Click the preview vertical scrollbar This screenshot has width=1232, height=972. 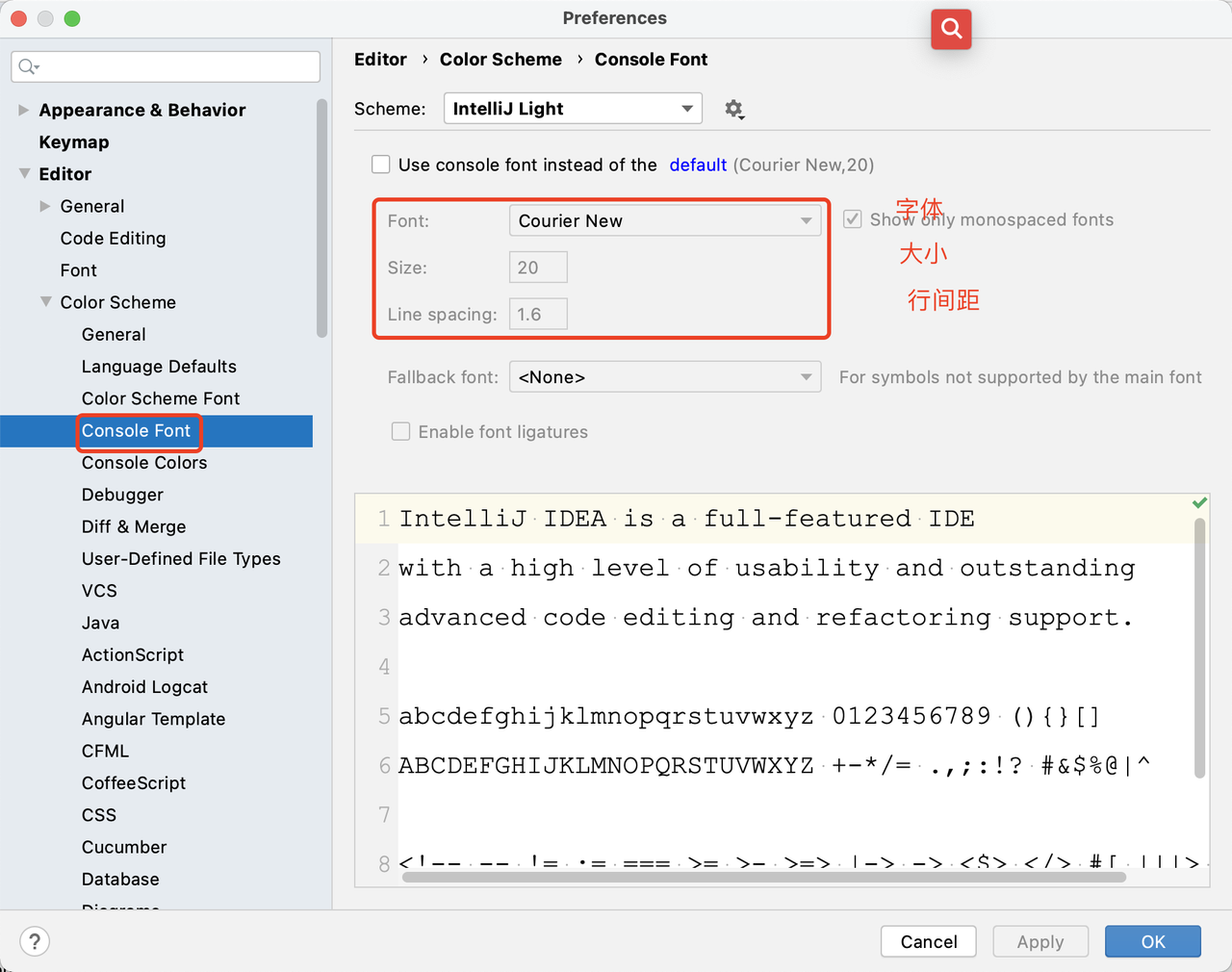pos(1199,648)
